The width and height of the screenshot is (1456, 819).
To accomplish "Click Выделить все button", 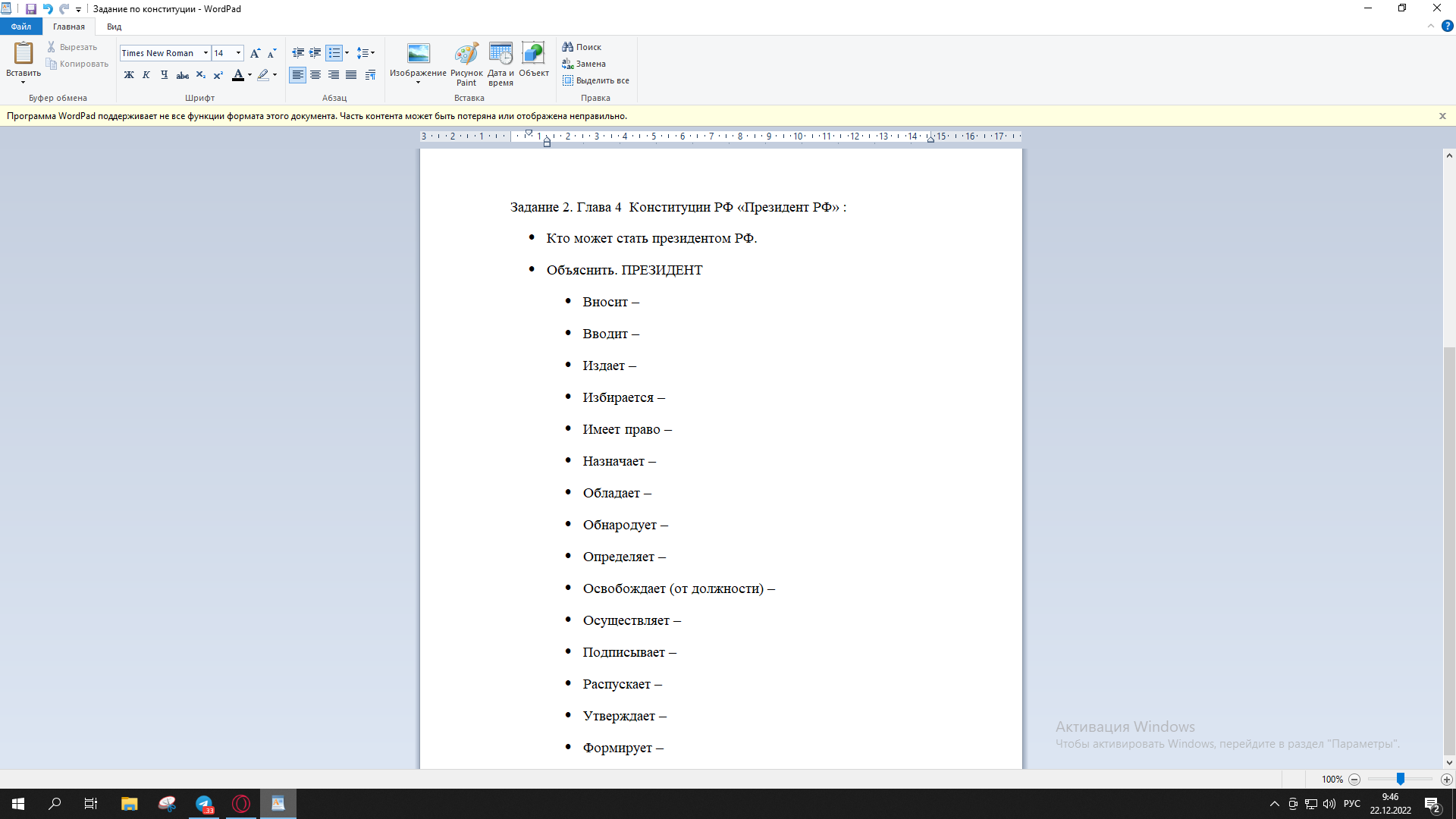I will pos(595,80).
